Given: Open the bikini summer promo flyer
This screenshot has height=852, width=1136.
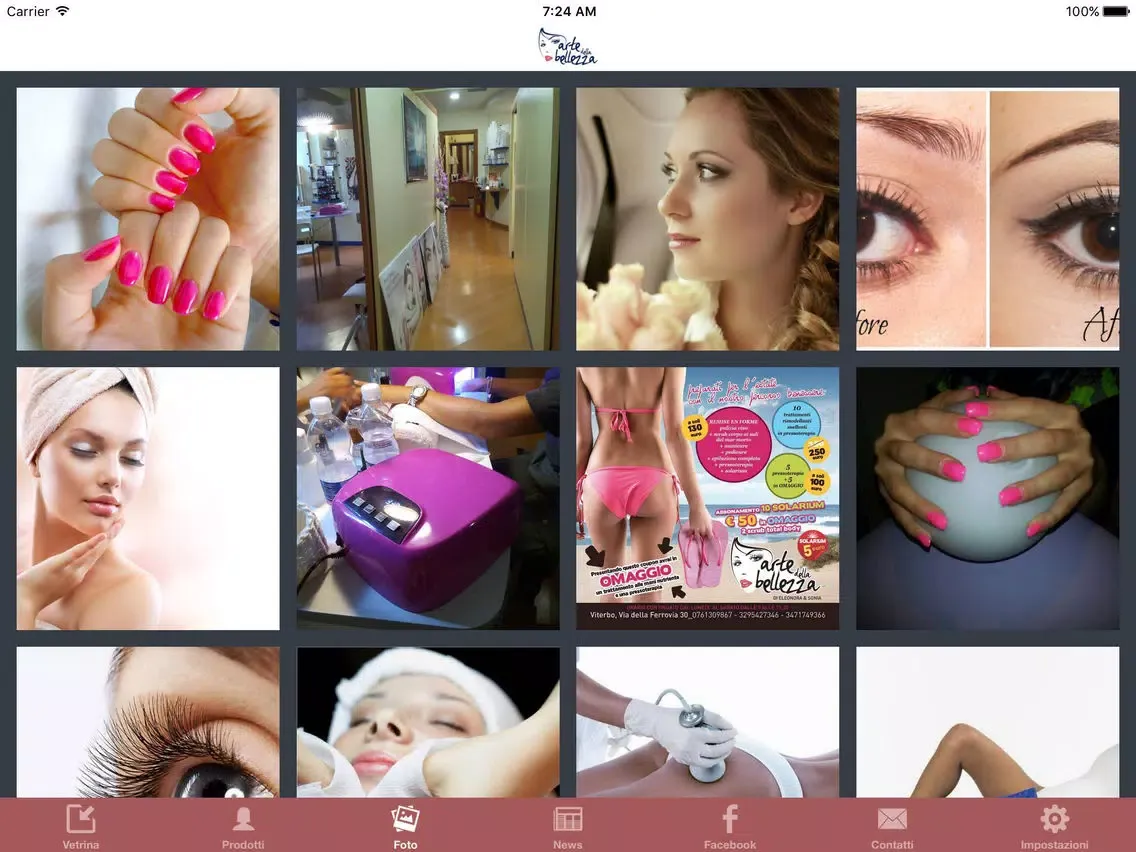Looking at the screenshot, I should click(708, 498).
